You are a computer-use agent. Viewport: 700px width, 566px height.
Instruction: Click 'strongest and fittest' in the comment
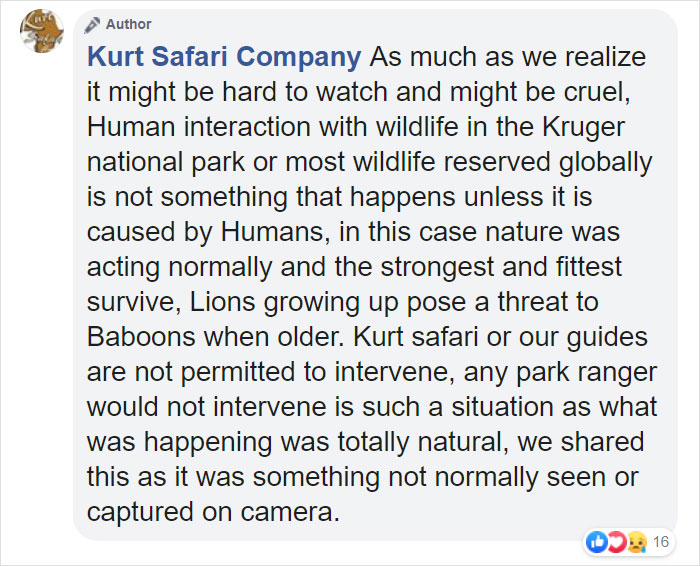pyautogui.click(x=501, y=267)
